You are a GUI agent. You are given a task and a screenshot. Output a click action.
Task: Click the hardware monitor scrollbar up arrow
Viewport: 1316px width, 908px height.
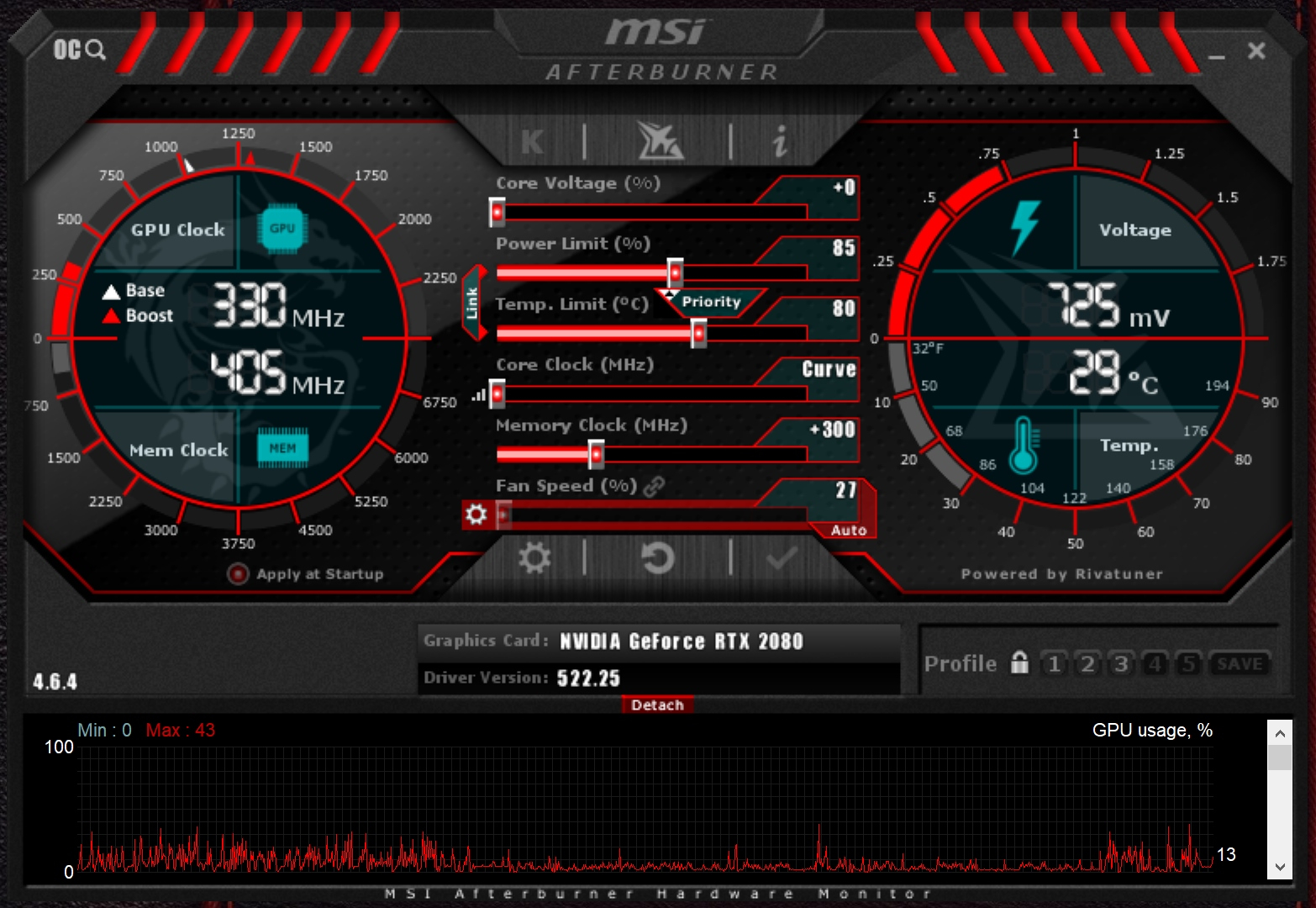click(1279, 732)
